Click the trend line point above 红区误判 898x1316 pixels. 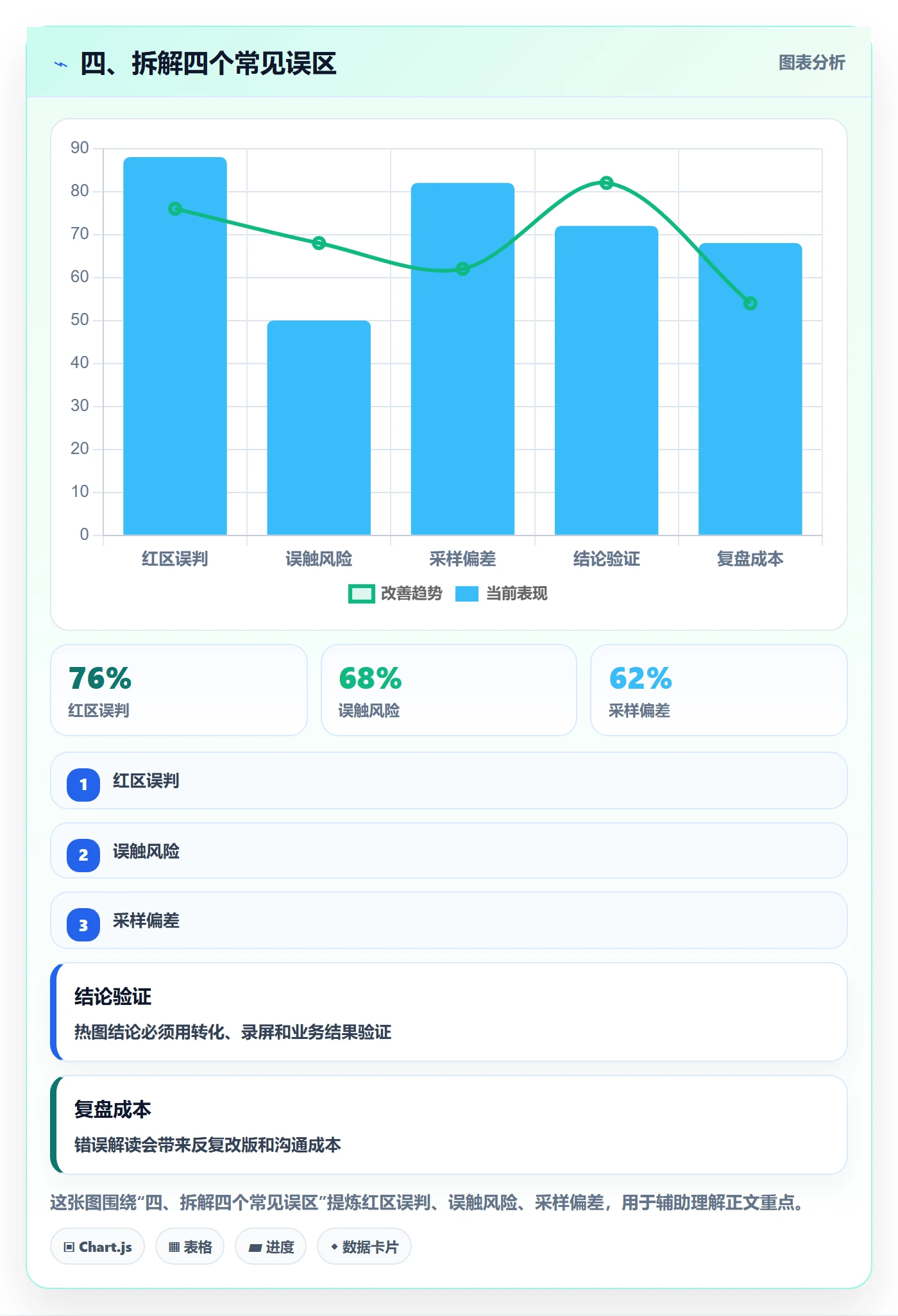coord(175,209)
